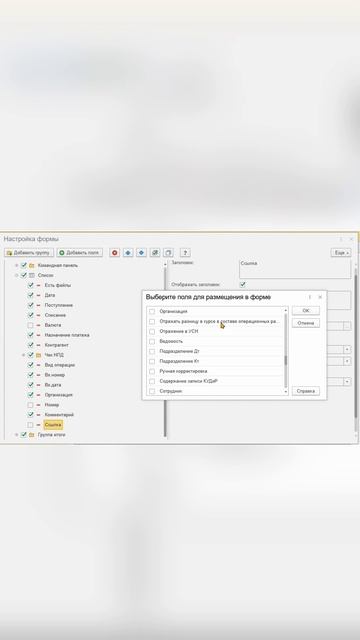Uncheck the Есть файлы checkbox

coord(31,285)
